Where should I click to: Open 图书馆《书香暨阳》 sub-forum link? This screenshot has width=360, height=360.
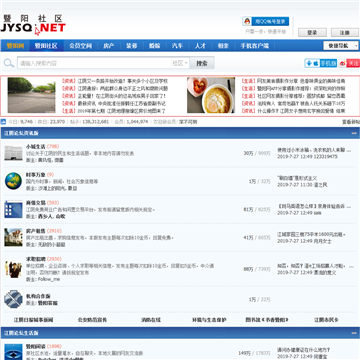[267, 320]
